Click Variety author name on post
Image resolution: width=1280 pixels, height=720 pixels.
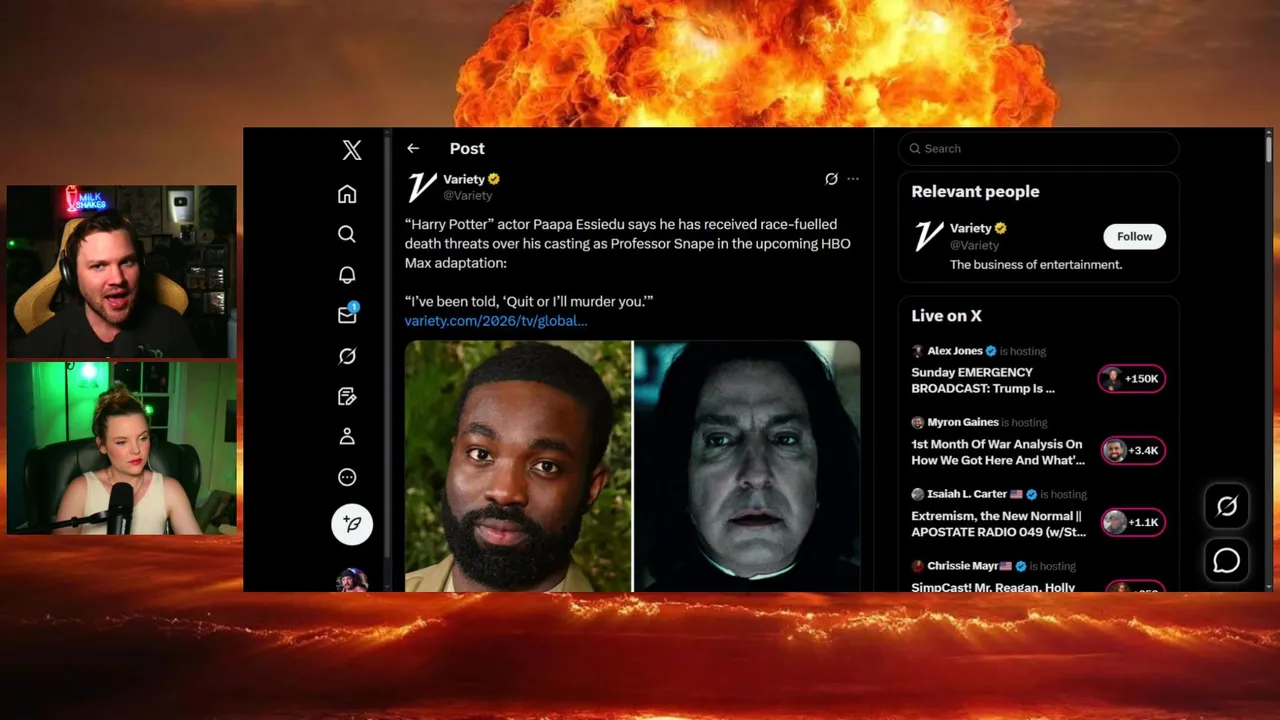(464, 179)
